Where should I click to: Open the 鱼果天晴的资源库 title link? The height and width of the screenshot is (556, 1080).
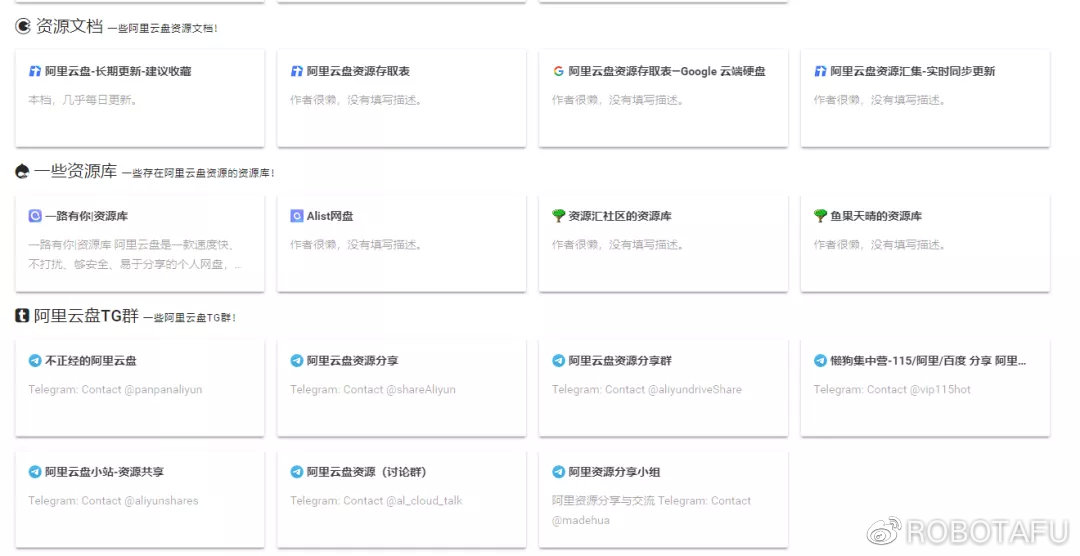(x=875, y=216)
